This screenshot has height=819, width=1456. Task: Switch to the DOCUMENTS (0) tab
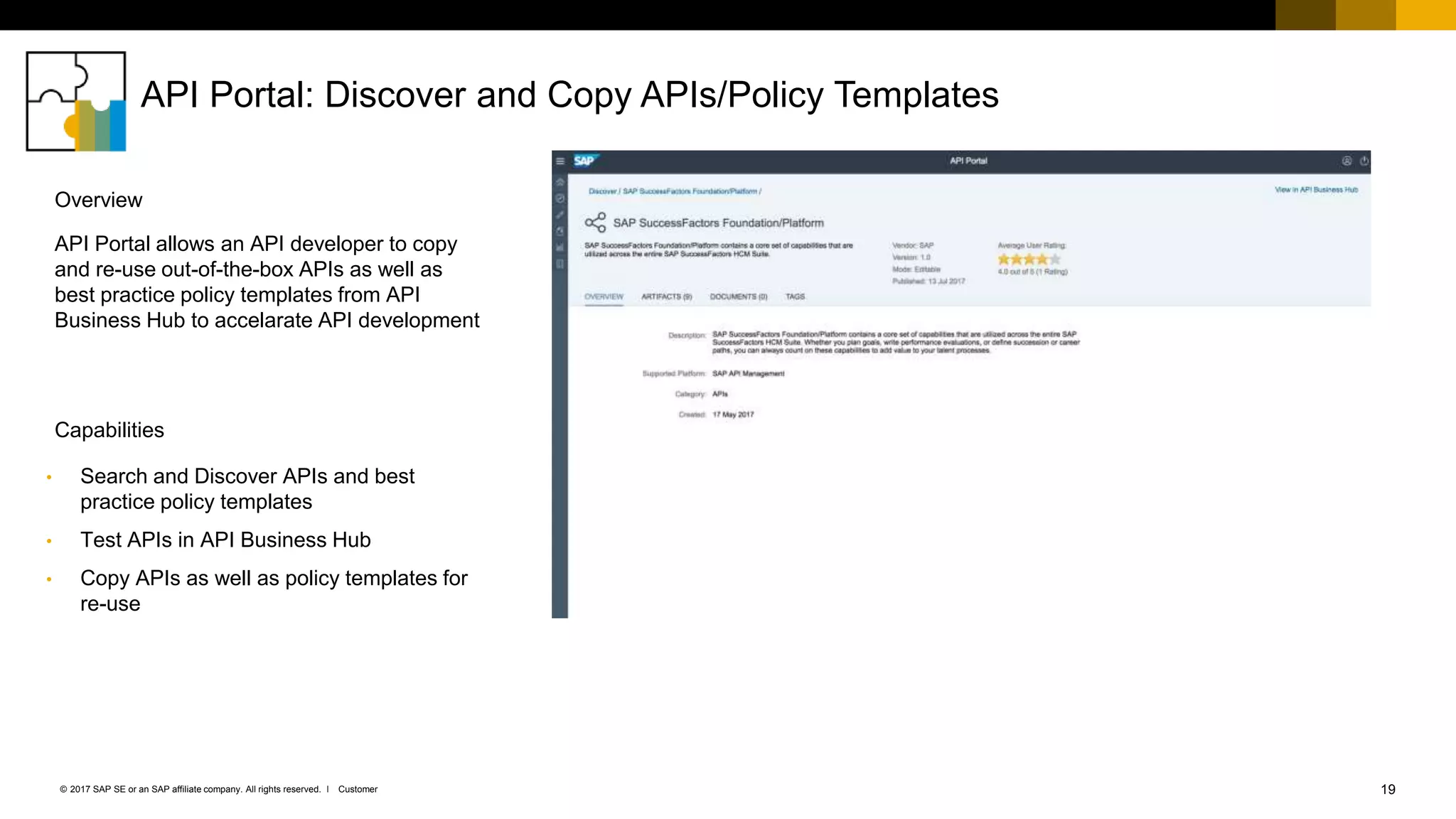pyautogui.click(x=739, y=296)
